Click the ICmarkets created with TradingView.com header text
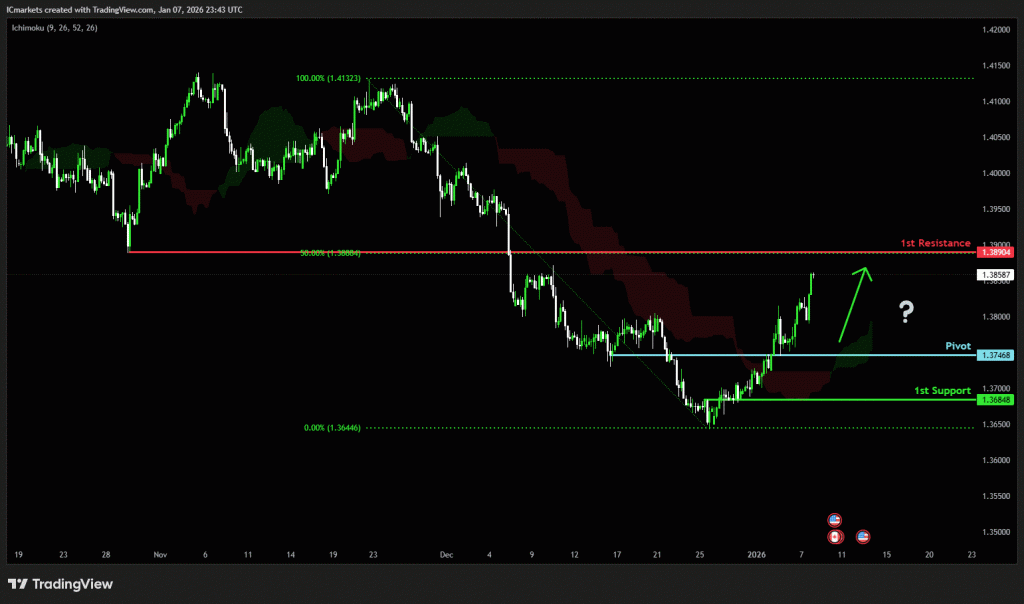Image resolution: width=1024 pixels, height=604 pixels. 126,10
